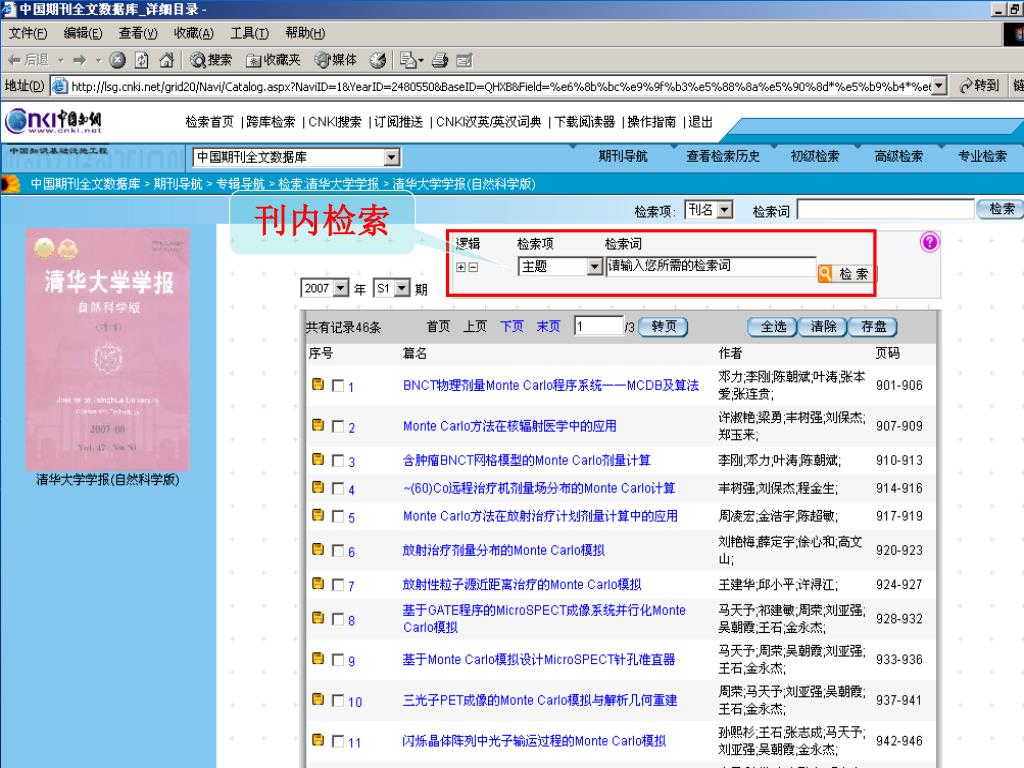
Task: Click the Forward arrow icon
Action: (80, 60)
